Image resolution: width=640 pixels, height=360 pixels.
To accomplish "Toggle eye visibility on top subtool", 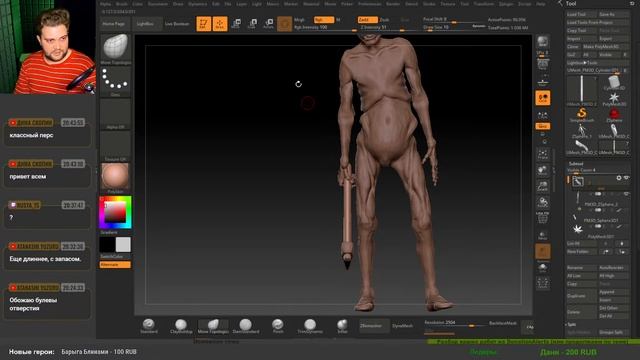I will tap(626, 178).
